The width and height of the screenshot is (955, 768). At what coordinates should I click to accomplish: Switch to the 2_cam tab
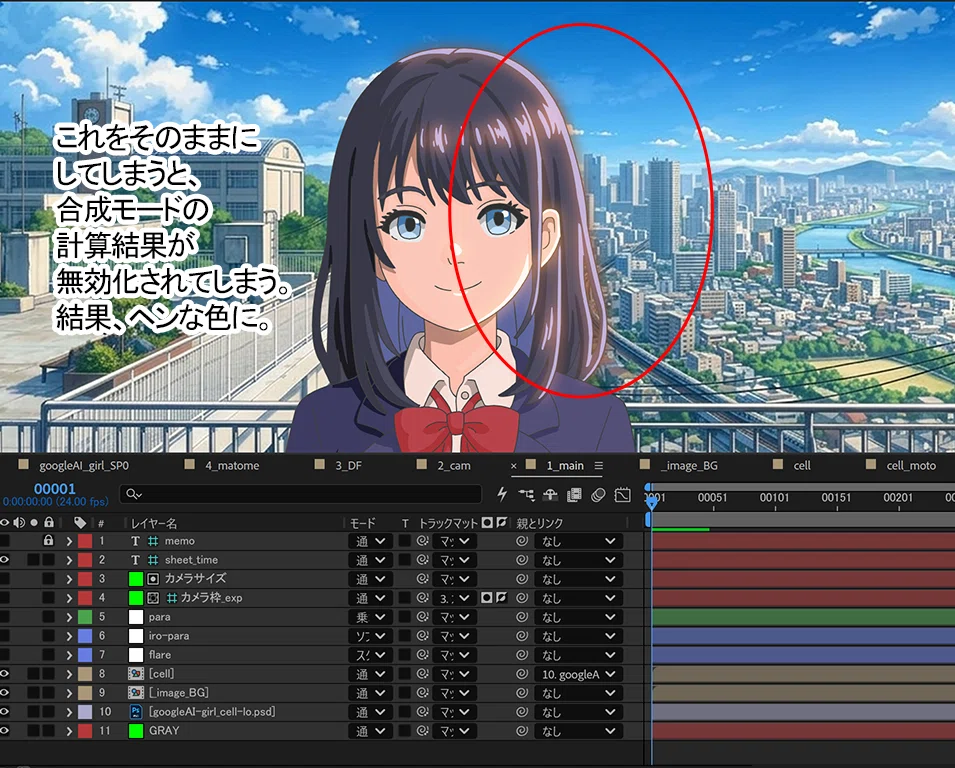pos(454,466)
